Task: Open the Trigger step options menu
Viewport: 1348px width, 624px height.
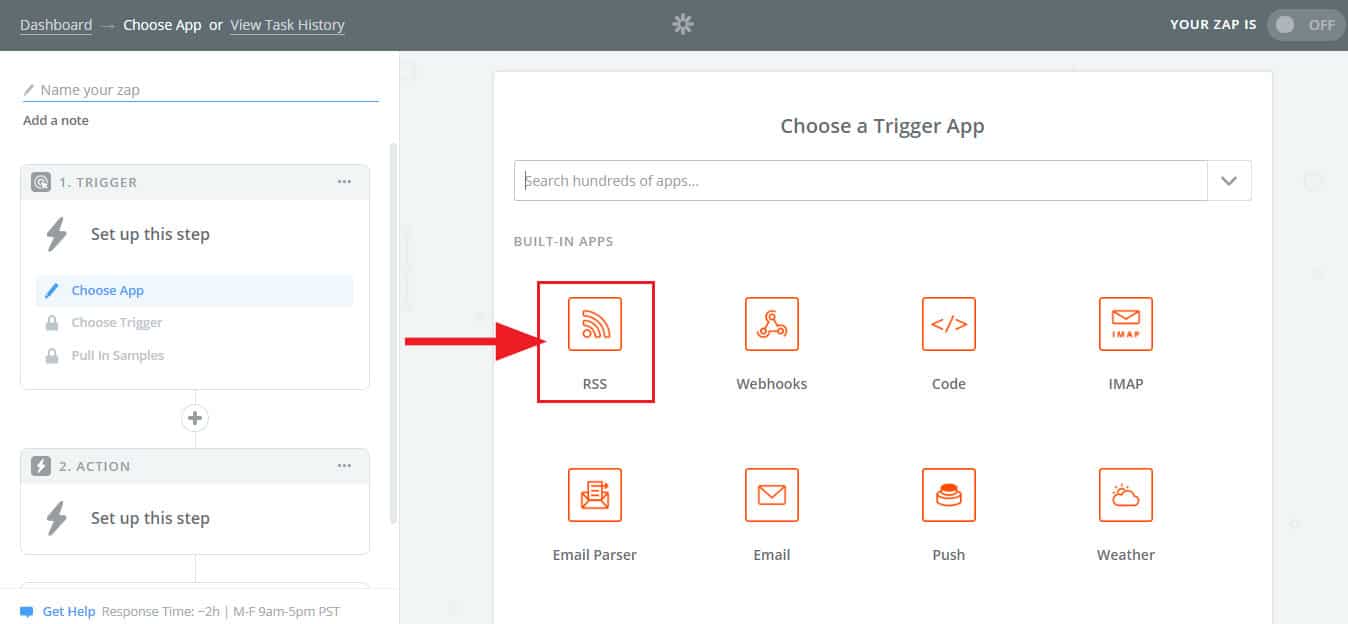Action: tap(344, 182)
